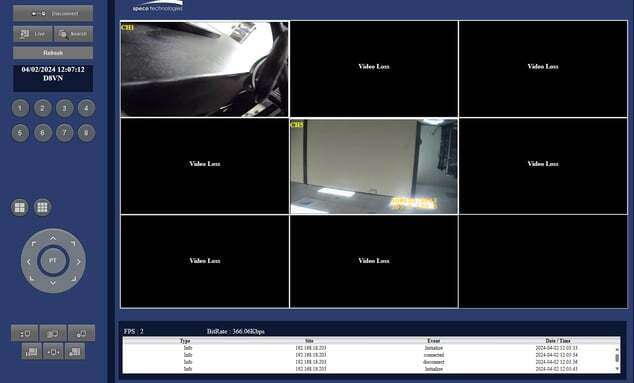
Task: Pan camera right with PTZ arrow
Action: point(78,262)
